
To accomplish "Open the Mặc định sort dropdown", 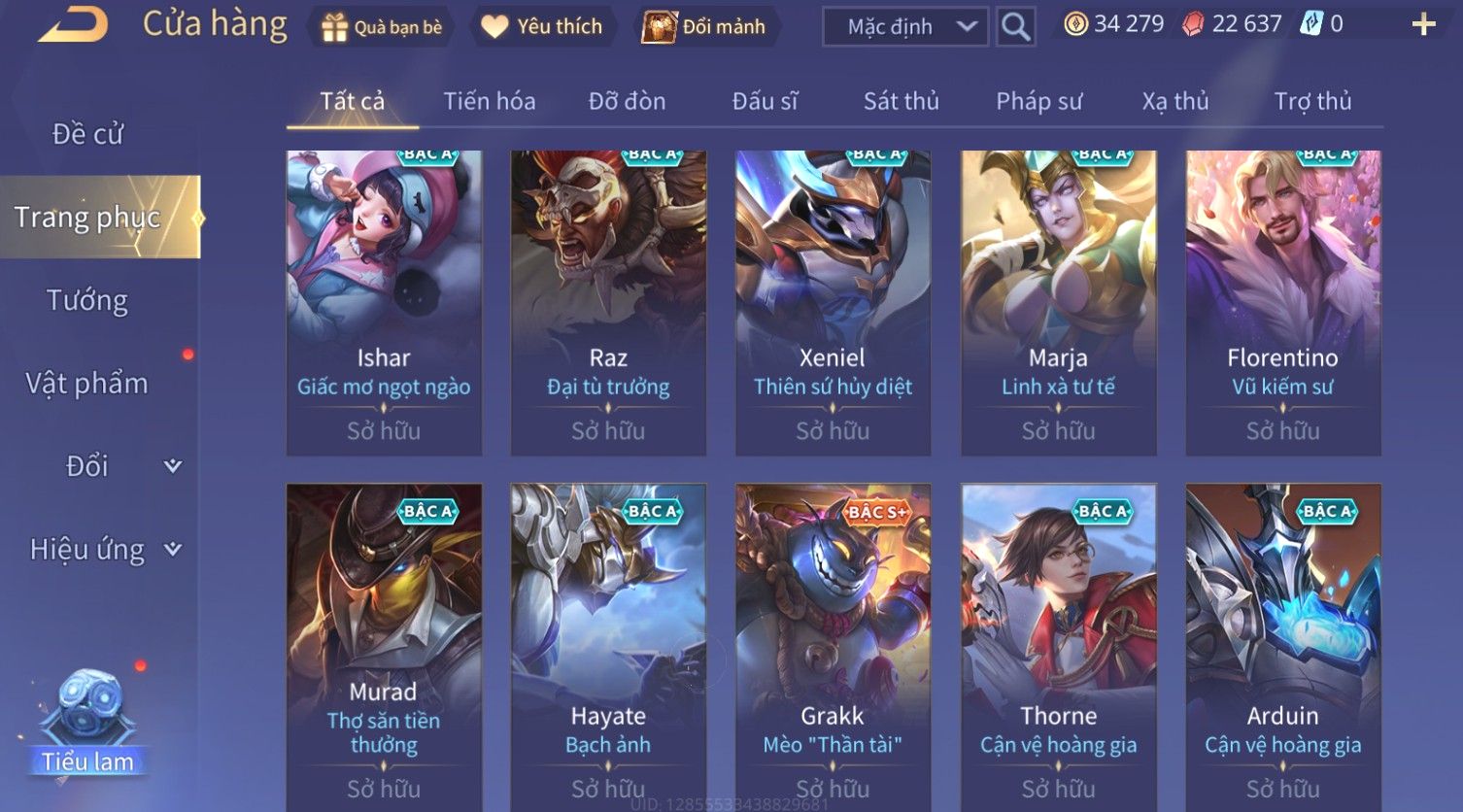I will point(905,26).
